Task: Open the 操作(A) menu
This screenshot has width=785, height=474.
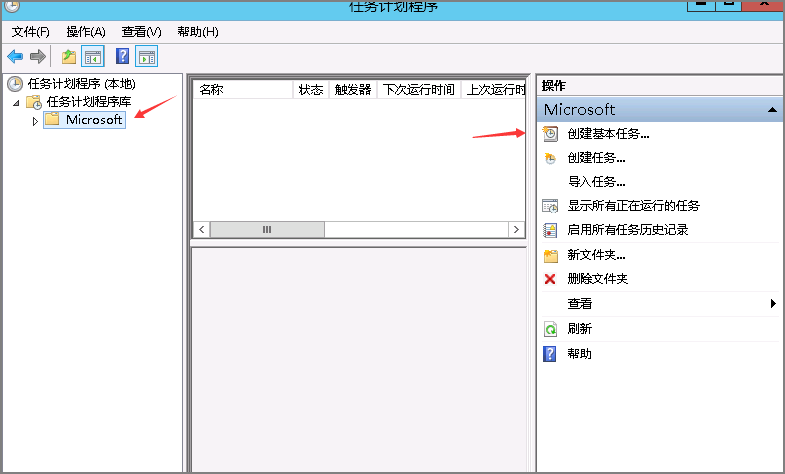Action: [86, 32]
